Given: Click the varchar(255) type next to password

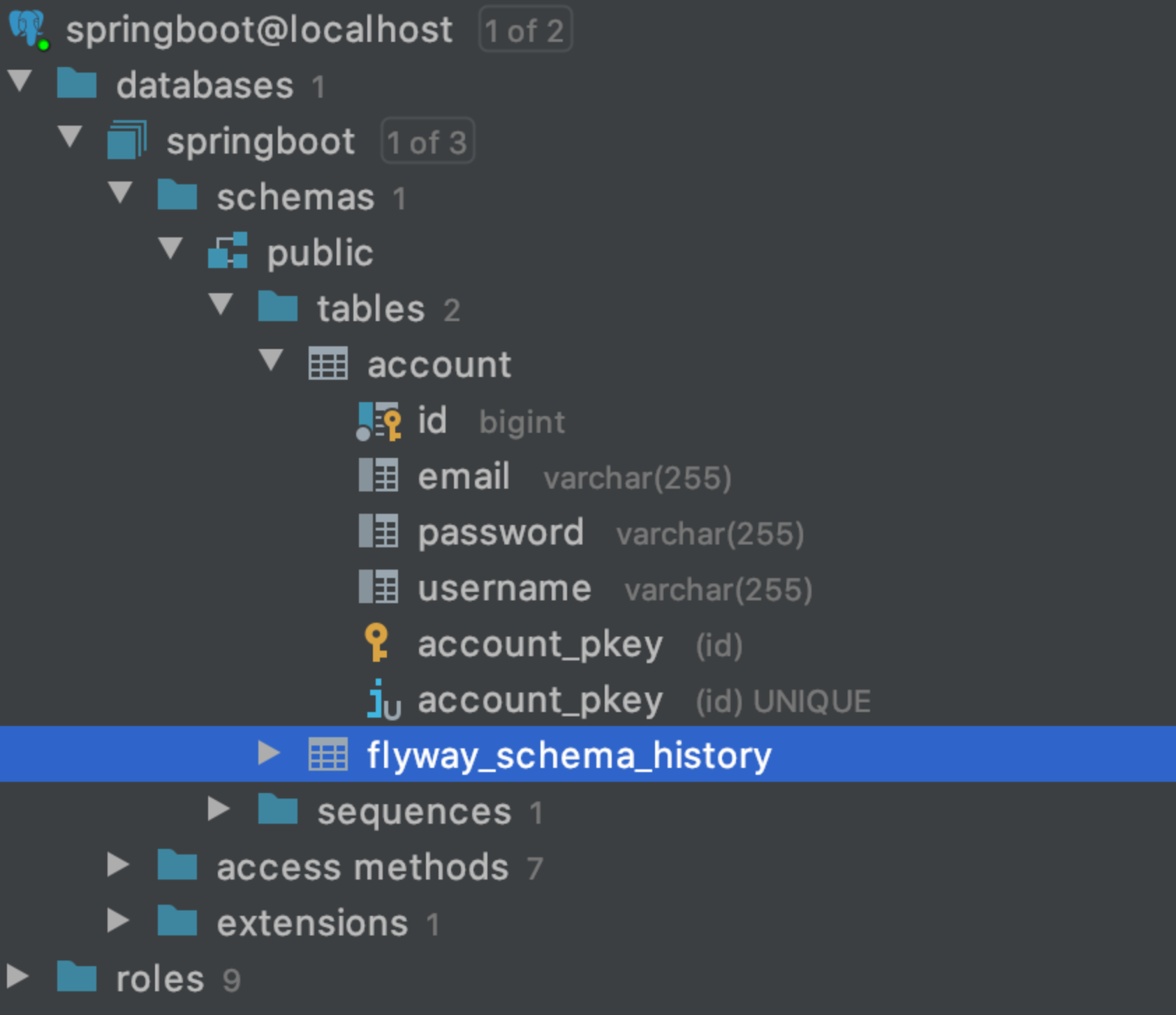Looking at the screenshot, I should (710, 534).
